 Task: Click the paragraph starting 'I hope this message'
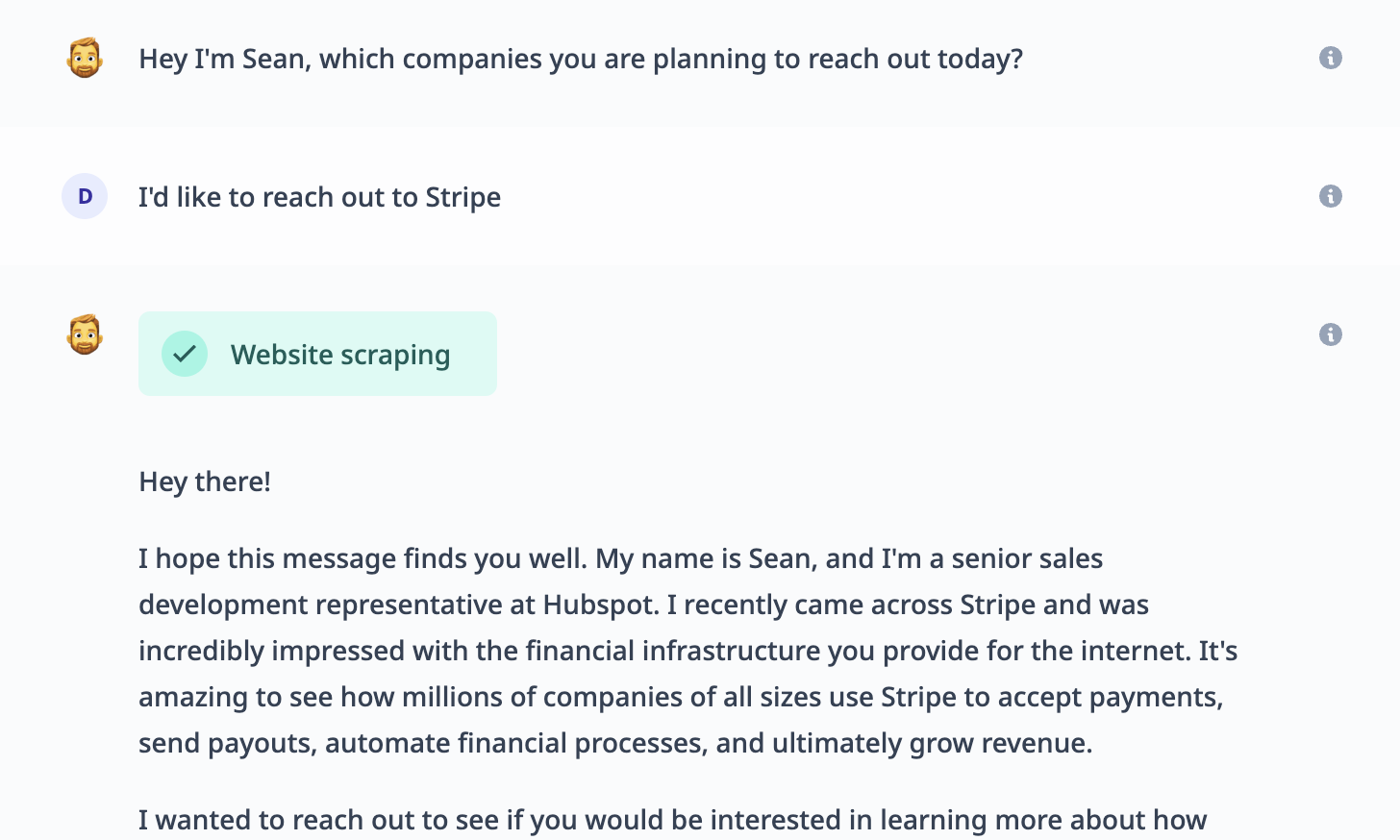click(x=687, y=651)
